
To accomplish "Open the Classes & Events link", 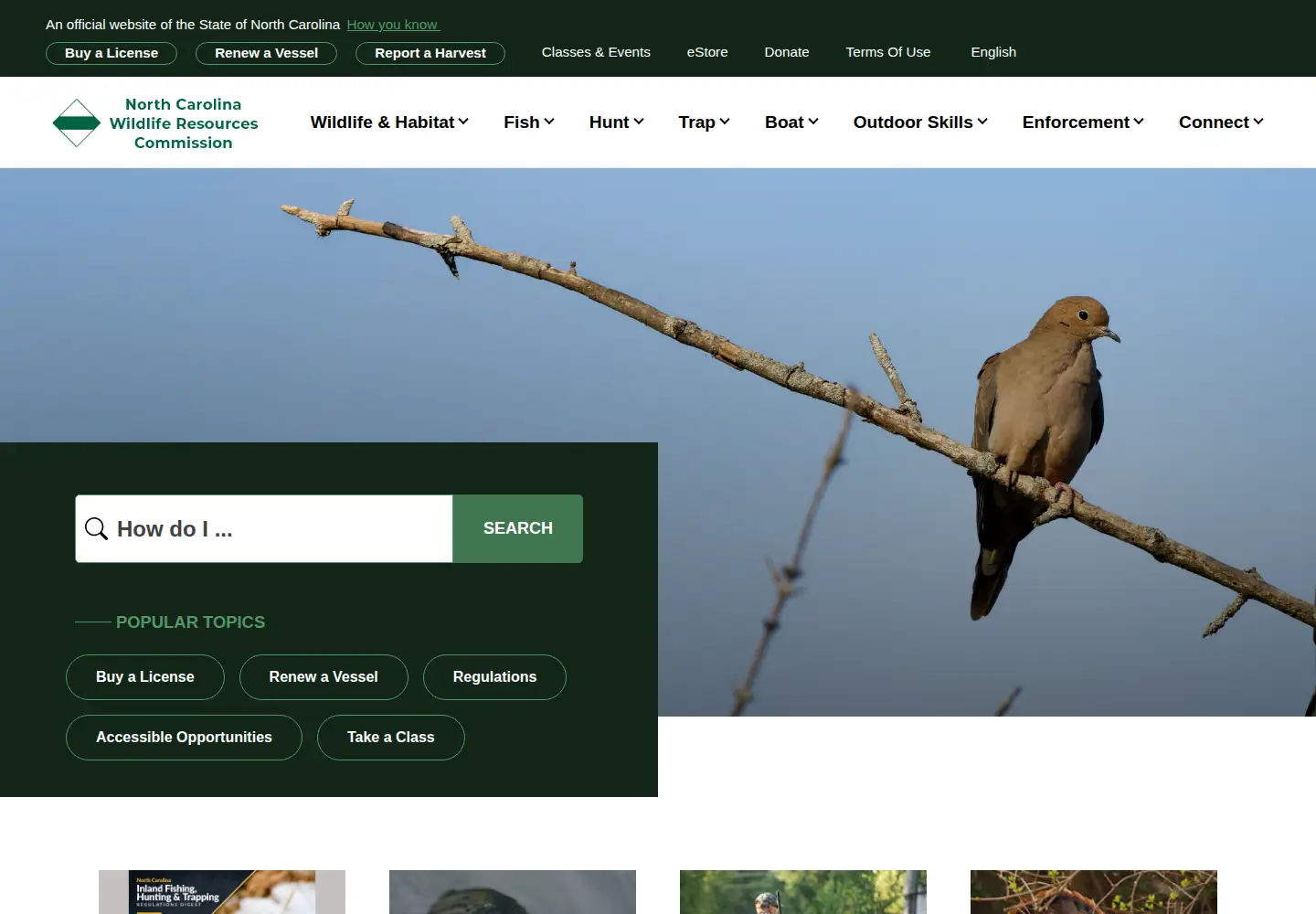I will pos(596,52).
